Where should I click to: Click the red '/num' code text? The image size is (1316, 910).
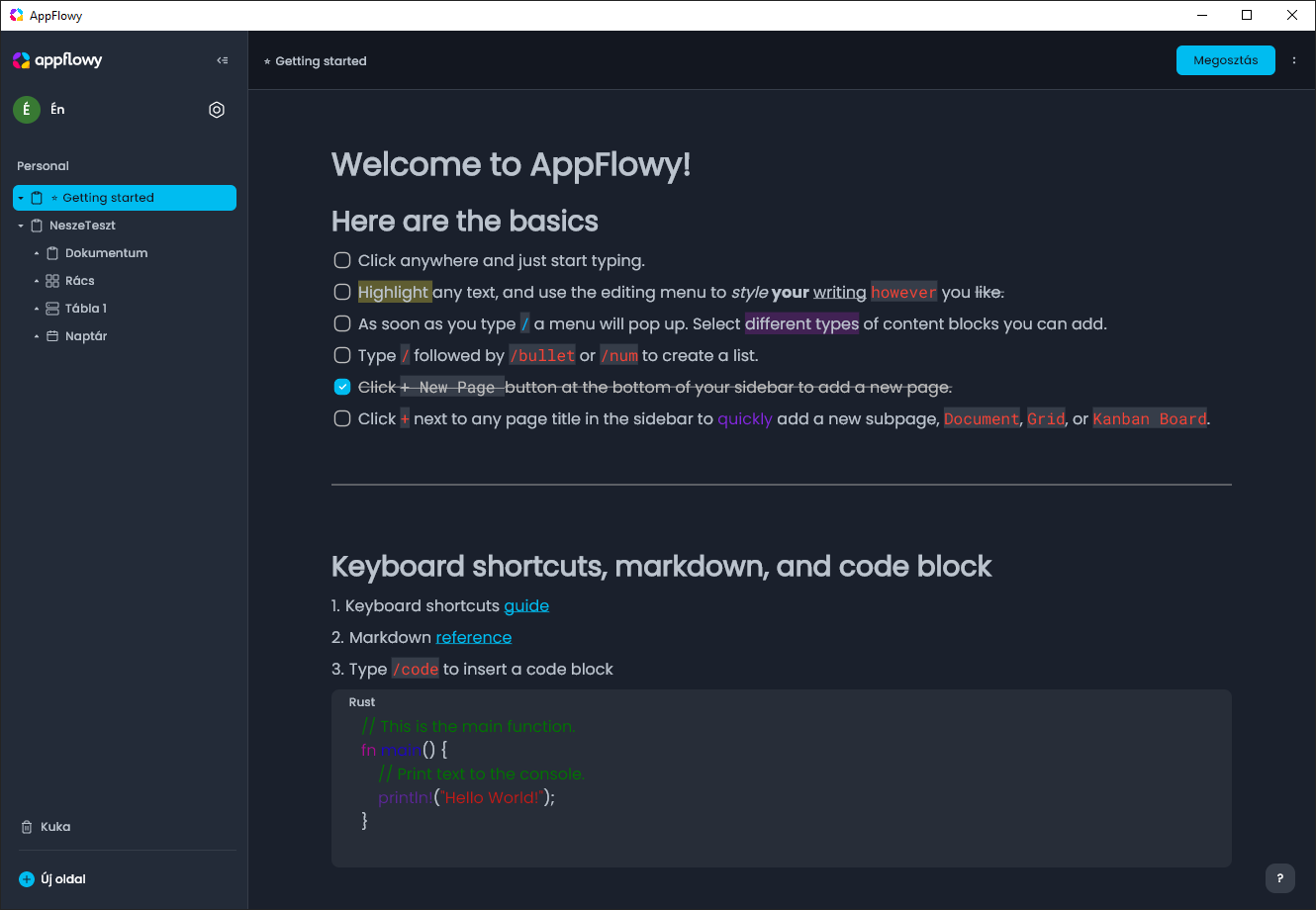tap(619, 355)
